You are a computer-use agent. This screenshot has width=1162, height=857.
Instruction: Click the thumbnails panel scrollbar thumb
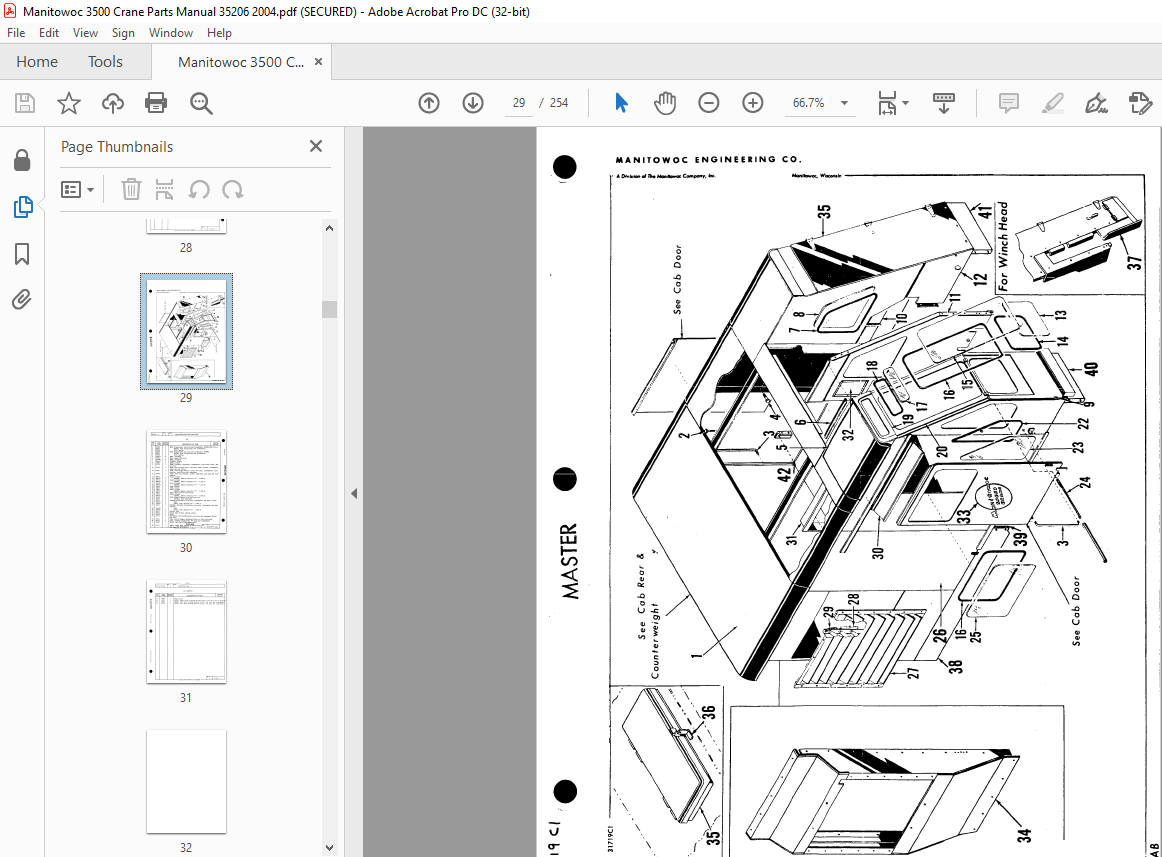[x=329, y=309]
